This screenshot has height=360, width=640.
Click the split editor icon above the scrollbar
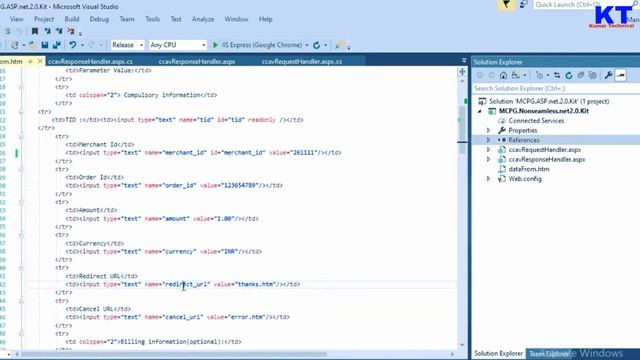[462, 72]
